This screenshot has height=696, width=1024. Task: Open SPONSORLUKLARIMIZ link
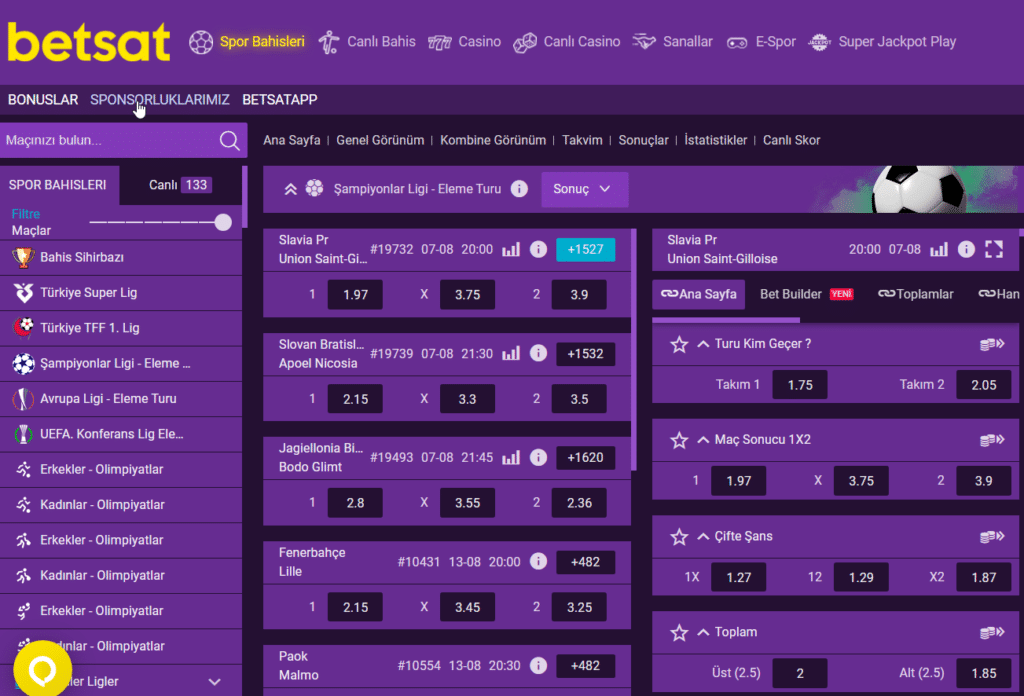click(160, 100)
